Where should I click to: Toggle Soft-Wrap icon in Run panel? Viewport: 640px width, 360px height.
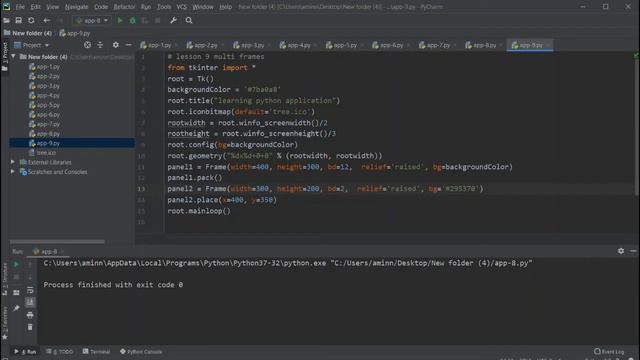point(30,290)
